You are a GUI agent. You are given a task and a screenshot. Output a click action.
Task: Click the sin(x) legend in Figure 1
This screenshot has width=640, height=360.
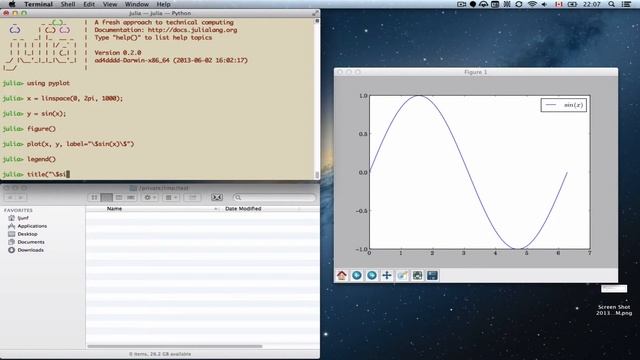click(x=564, y=105)
